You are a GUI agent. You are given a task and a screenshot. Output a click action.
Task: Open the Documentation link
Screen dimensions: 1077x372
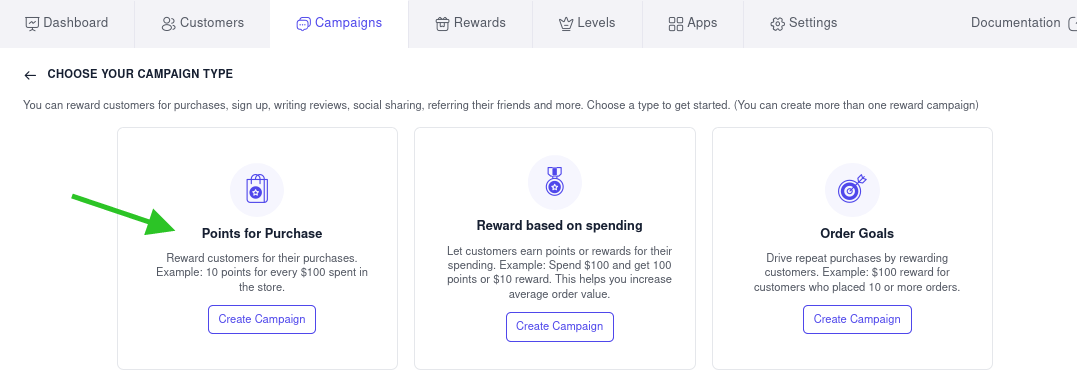1015,23
